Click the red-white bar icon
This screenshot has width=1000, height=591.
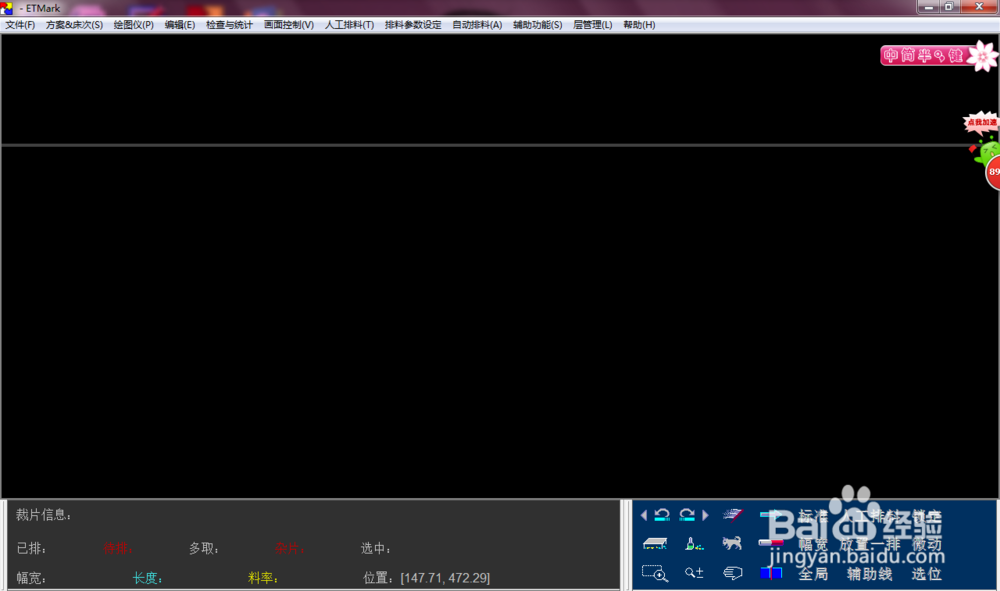click(x=770, y=543)
